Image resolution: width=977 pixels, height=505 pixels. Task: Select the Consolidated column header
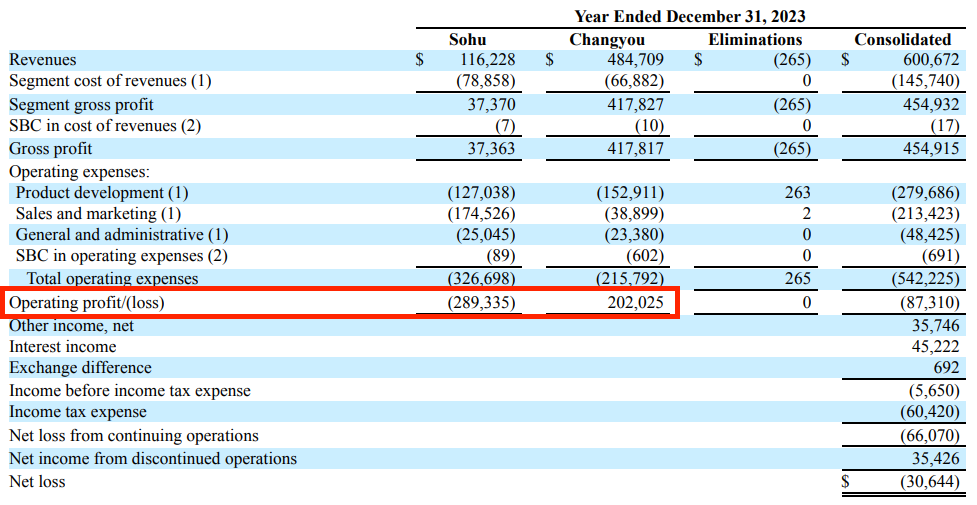click(x=902, y=39)
